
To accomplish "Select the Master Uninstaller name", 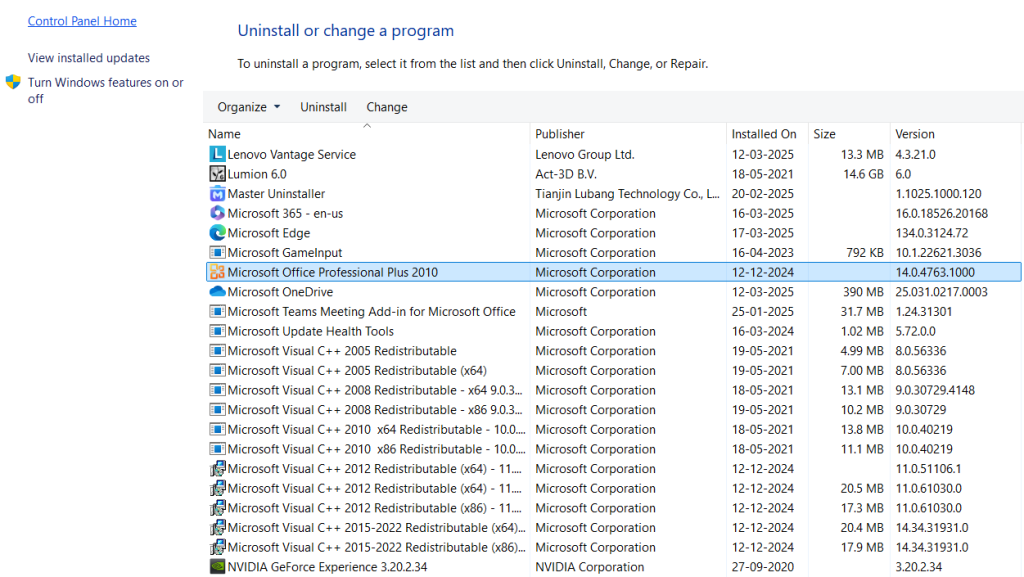I will 276,193.
